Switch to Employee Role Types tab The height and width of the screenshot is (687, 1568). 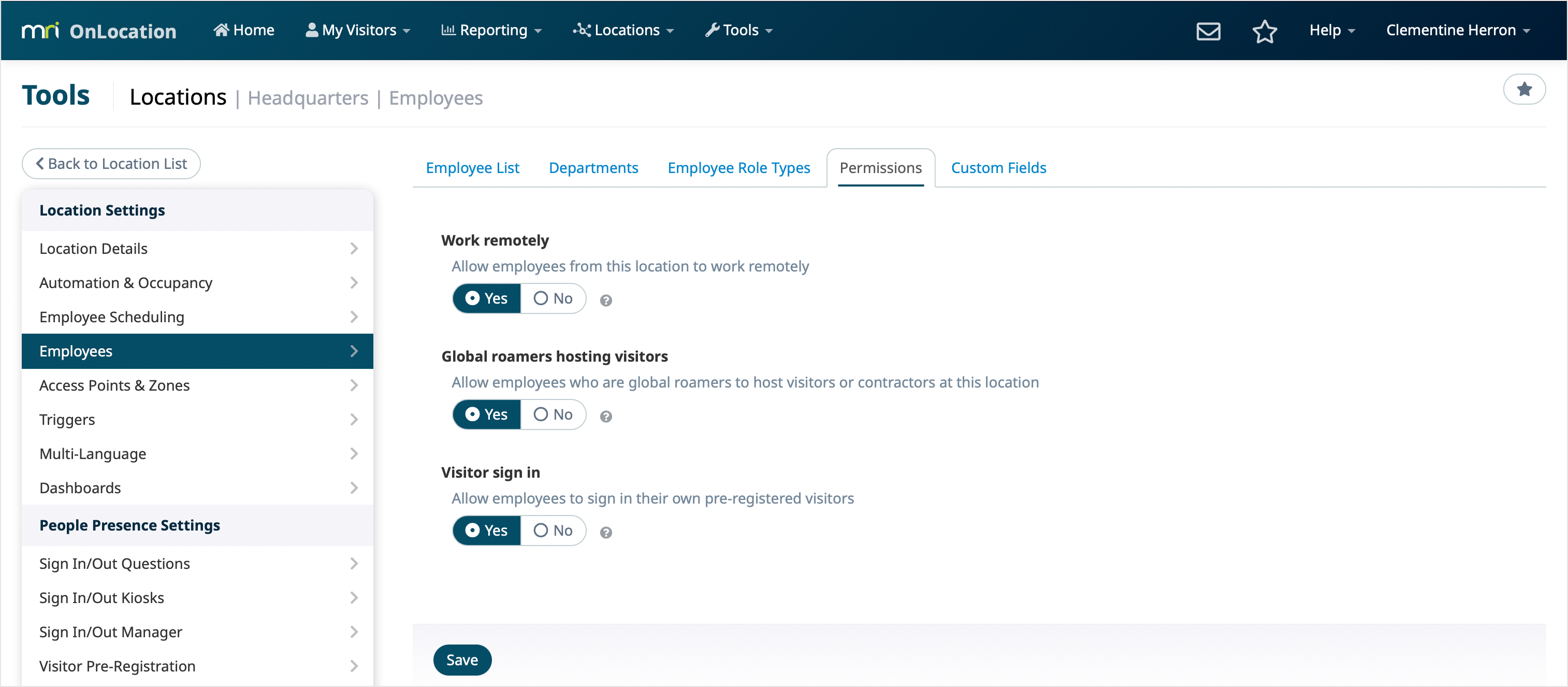[x=738, y=168]
